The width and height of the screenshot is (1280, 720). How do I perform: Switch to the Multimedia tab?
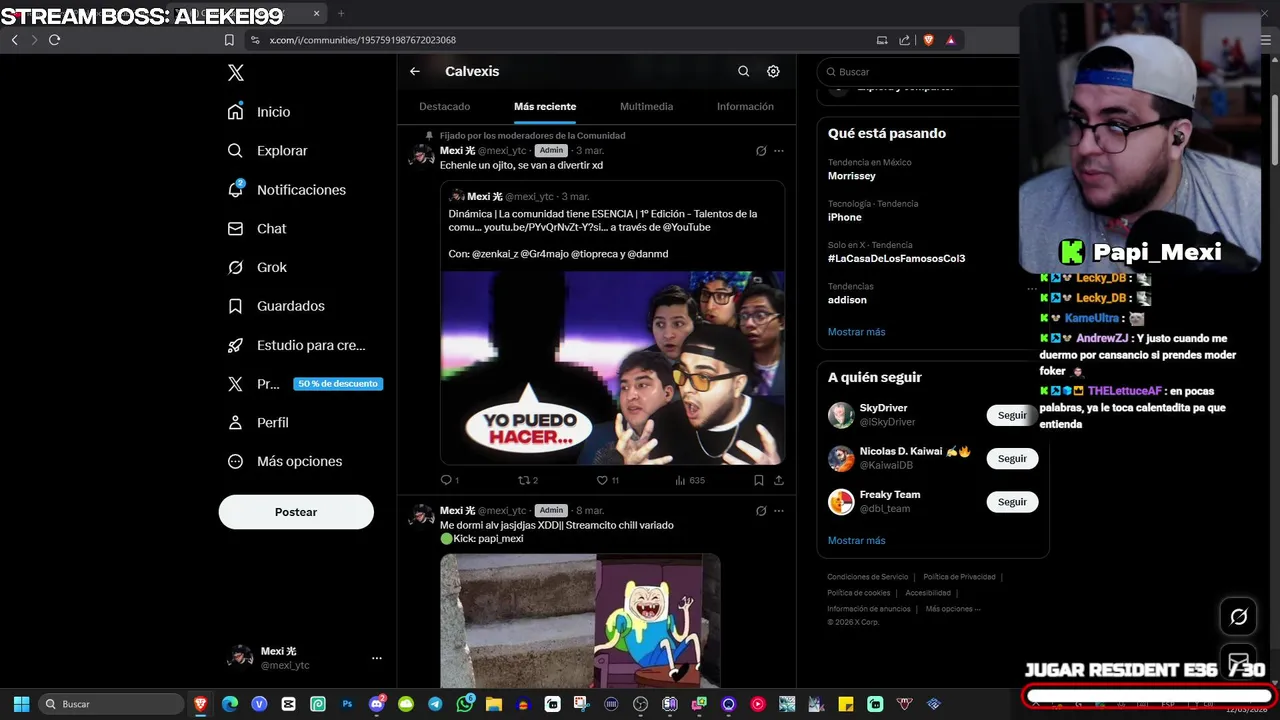646,106
